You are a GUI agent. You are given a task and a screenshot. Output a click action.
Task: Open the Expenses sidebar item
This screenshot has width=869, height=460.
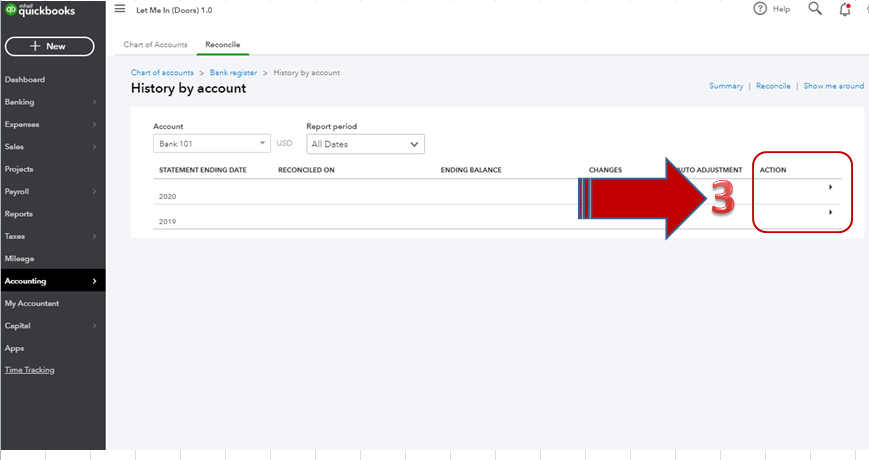pos(22,124)
